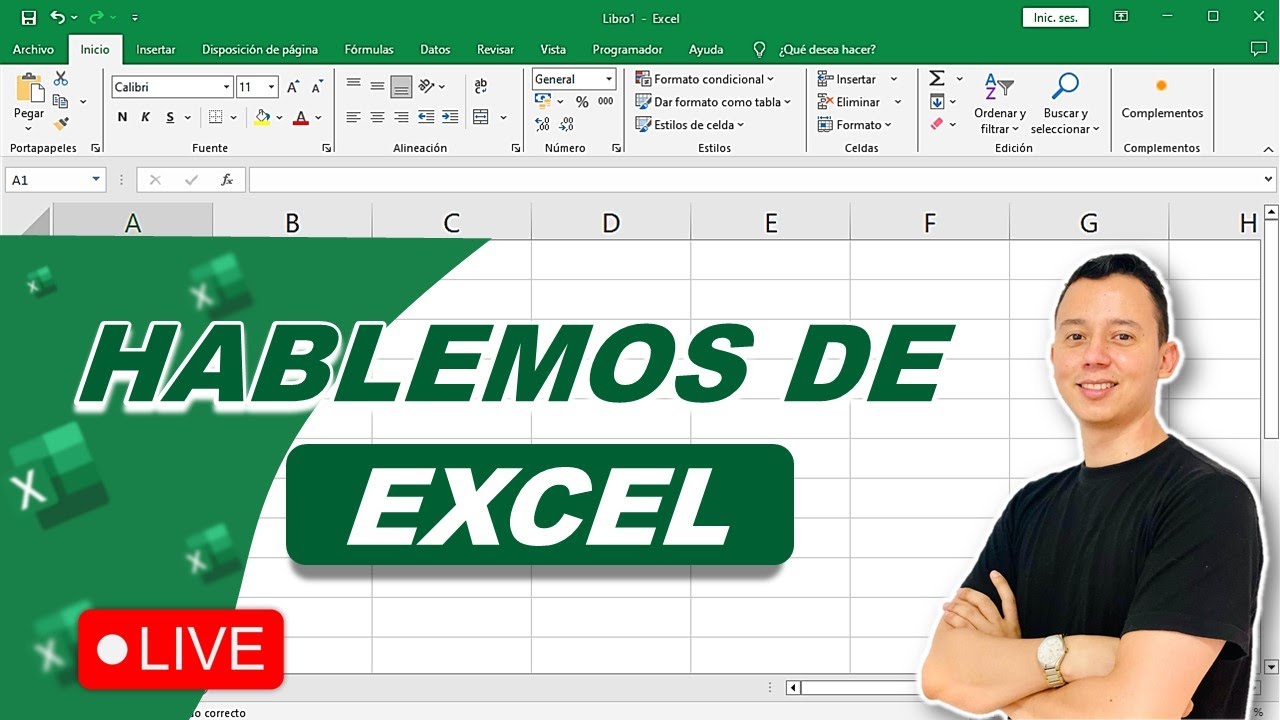Switch to the Insertar tab

coord(156,49)
